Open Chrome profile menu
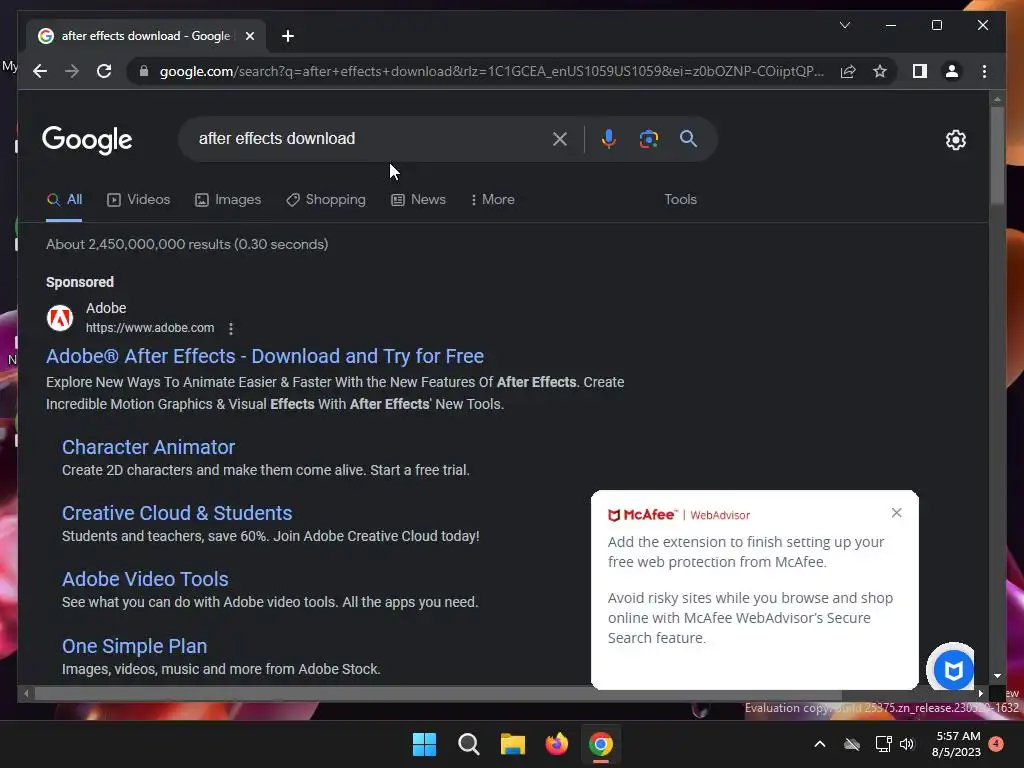 coord(952,71)
